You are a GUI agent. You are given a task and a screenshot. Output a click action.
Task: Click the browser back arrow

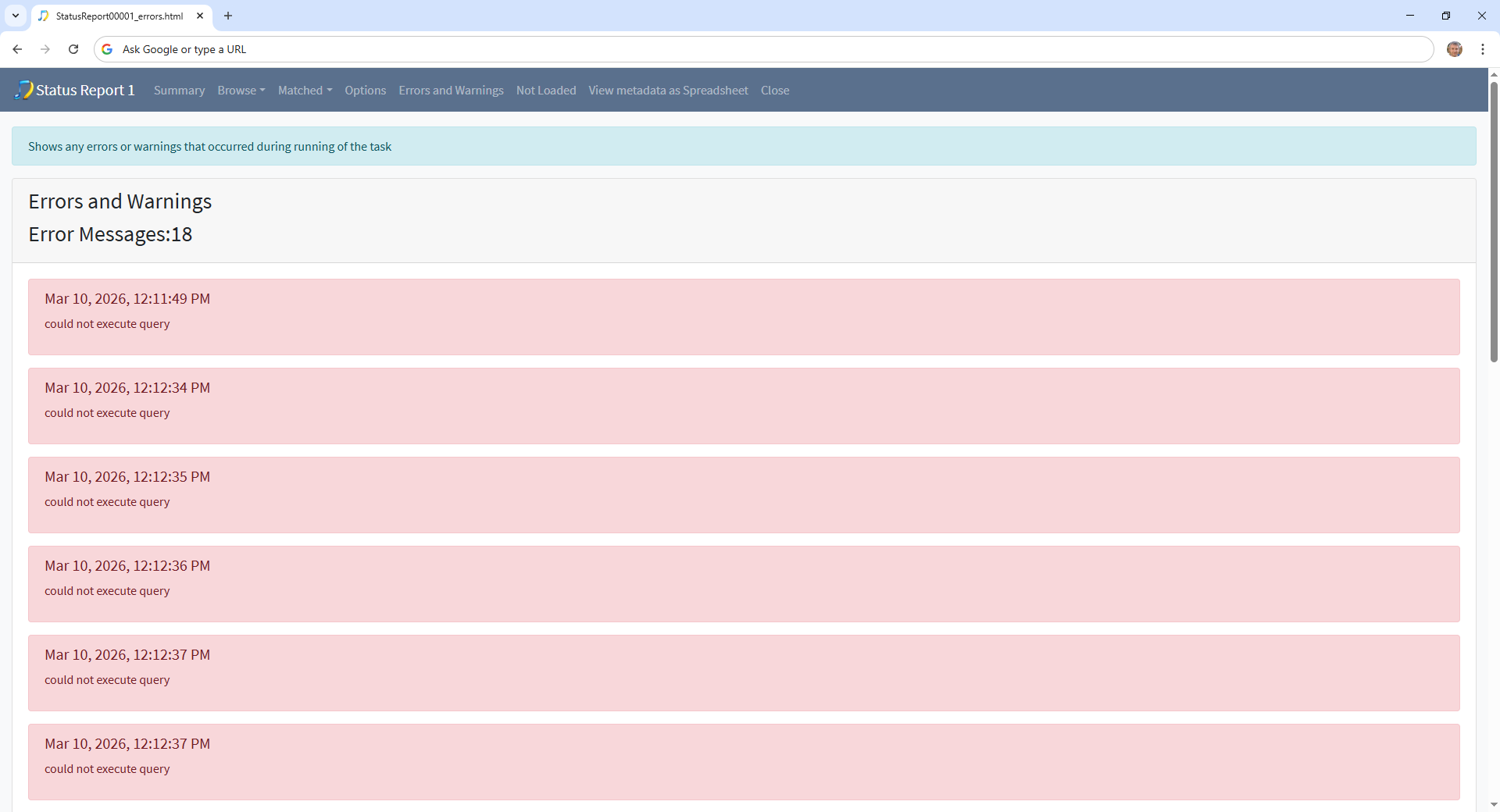point(17,49)
